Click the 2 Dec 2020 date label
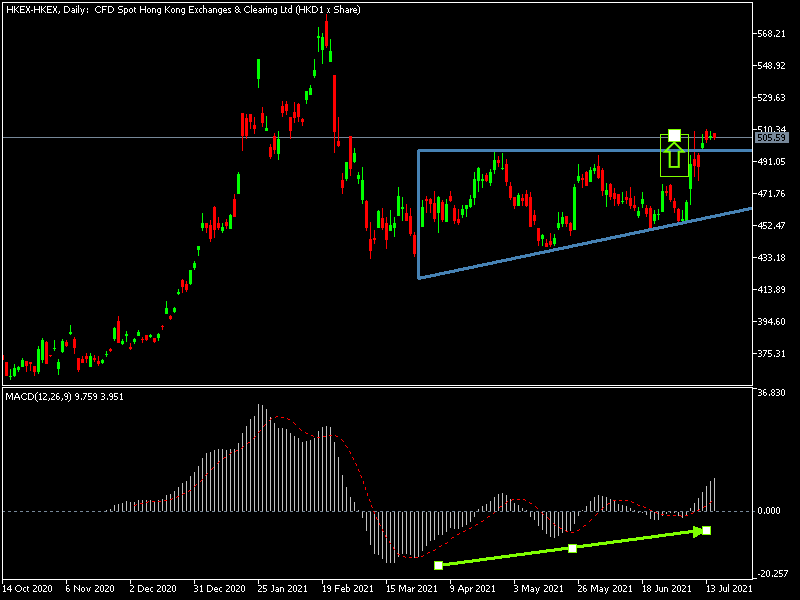 coord(153,589)
